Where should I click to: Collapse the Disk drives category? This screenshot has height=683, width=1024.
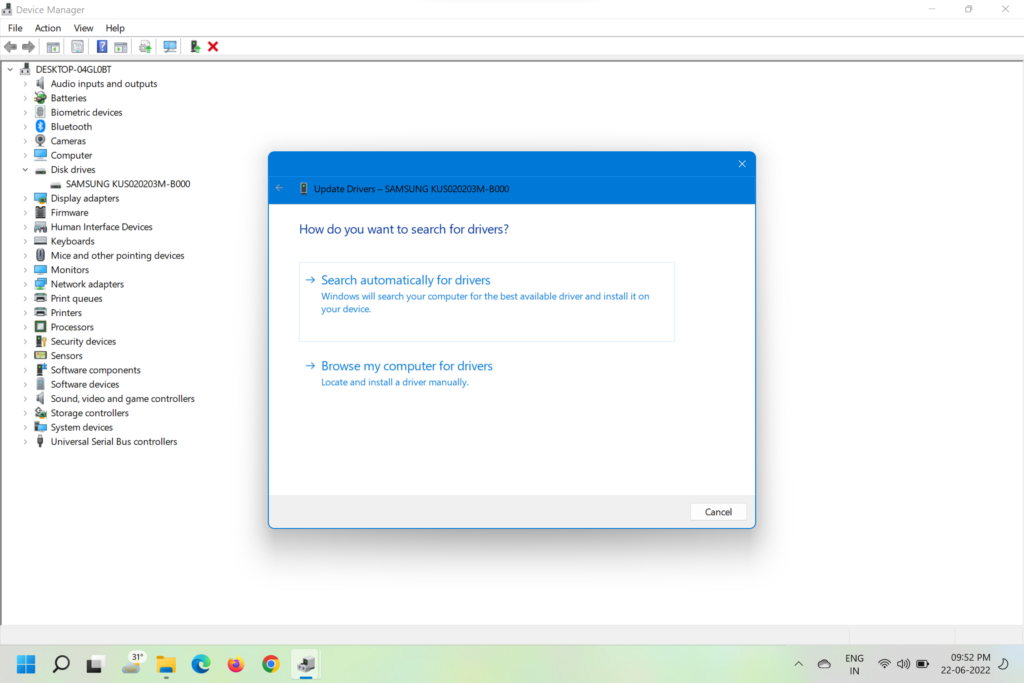26,170
